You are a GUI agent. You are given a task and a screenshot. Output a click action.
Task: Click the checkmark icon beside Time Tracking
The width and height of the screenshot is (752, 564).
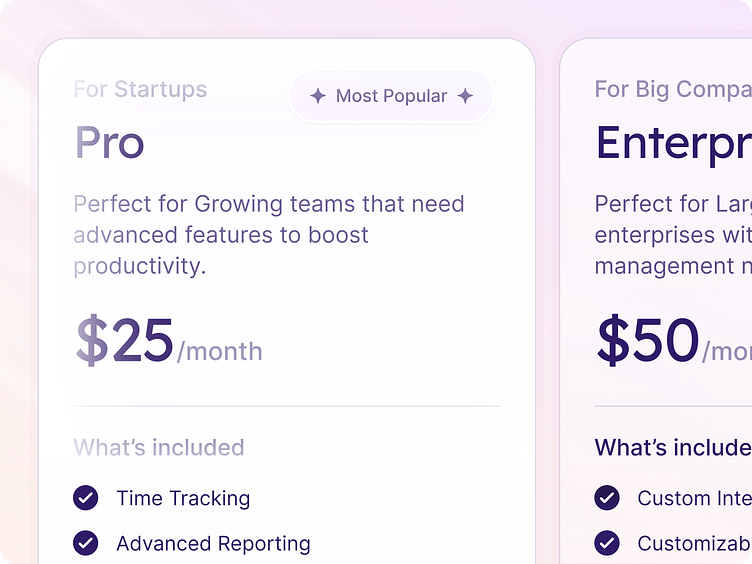(86, 498)
